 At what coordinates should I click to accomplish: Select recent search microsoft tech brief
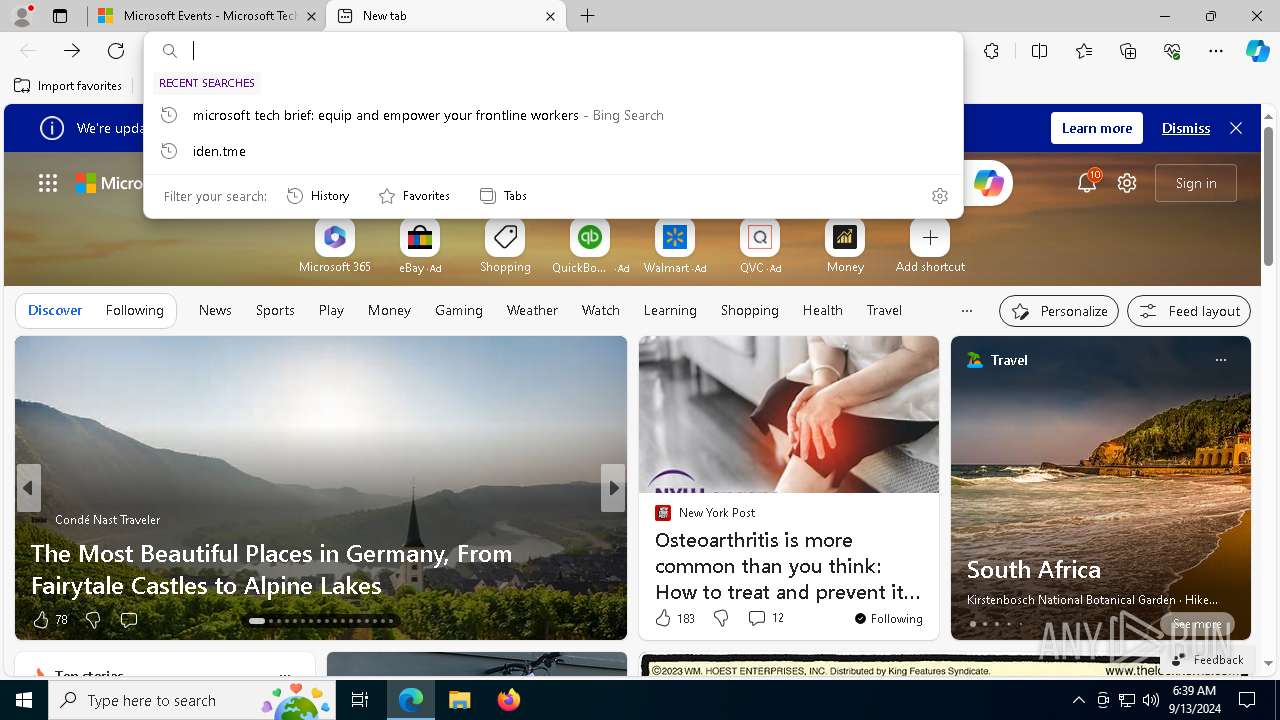click(x=553, y=115)
